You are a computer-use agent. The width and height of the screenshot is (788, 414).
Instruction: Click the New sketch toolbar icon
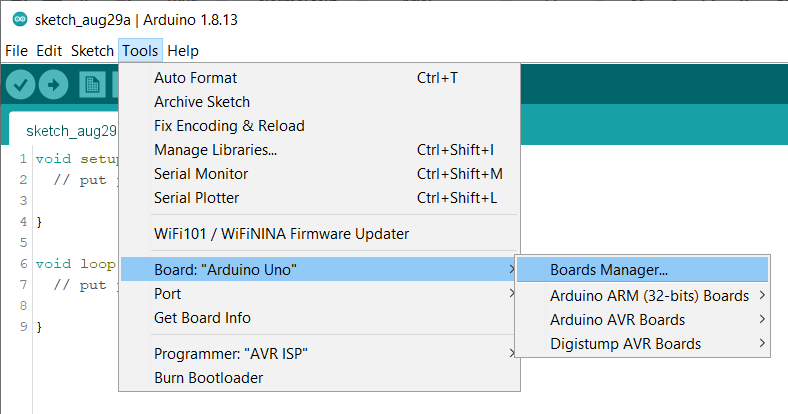click(x=93, y=86)
